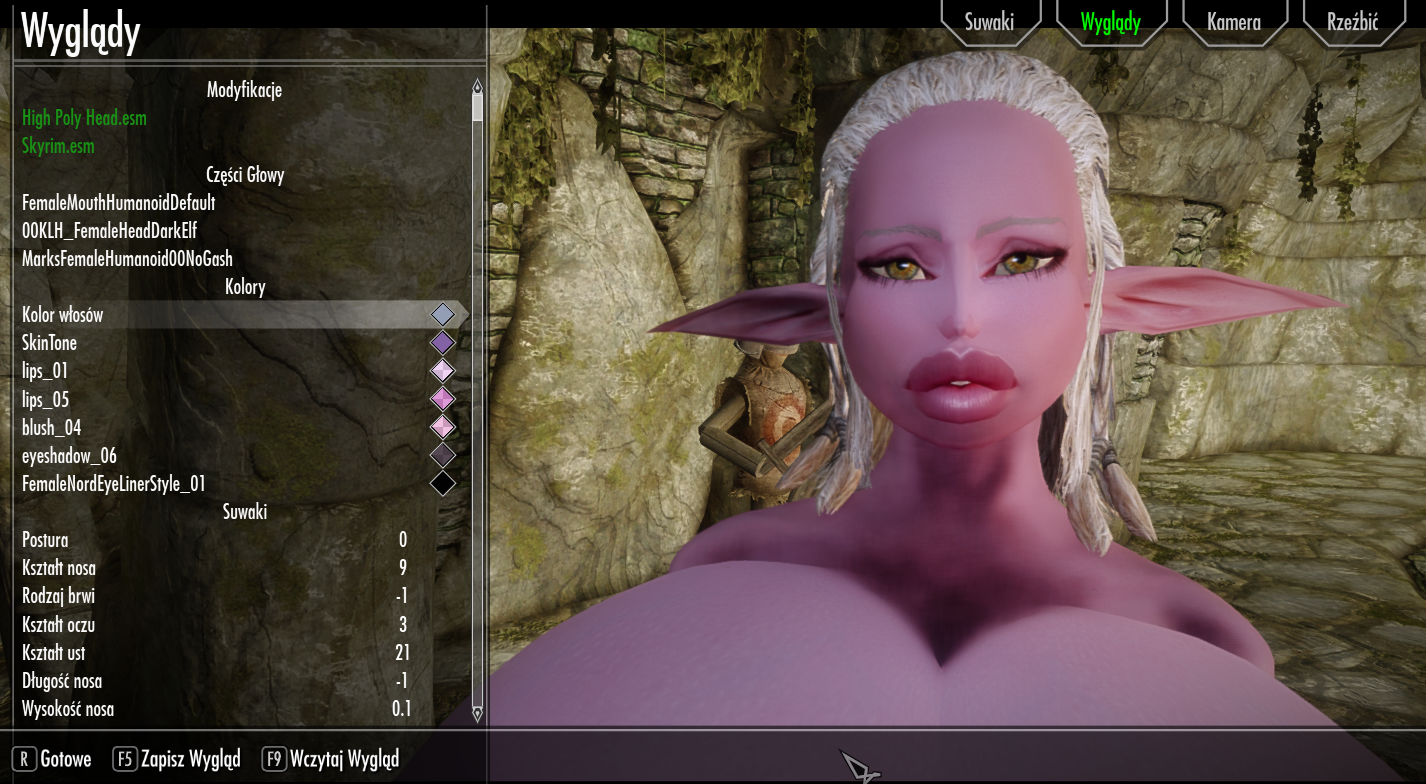Select 00KLH_FemaleHeadDarkElf head part
Image resolution: width=1426 pixels, height=784 pixels.
point(110,231)
